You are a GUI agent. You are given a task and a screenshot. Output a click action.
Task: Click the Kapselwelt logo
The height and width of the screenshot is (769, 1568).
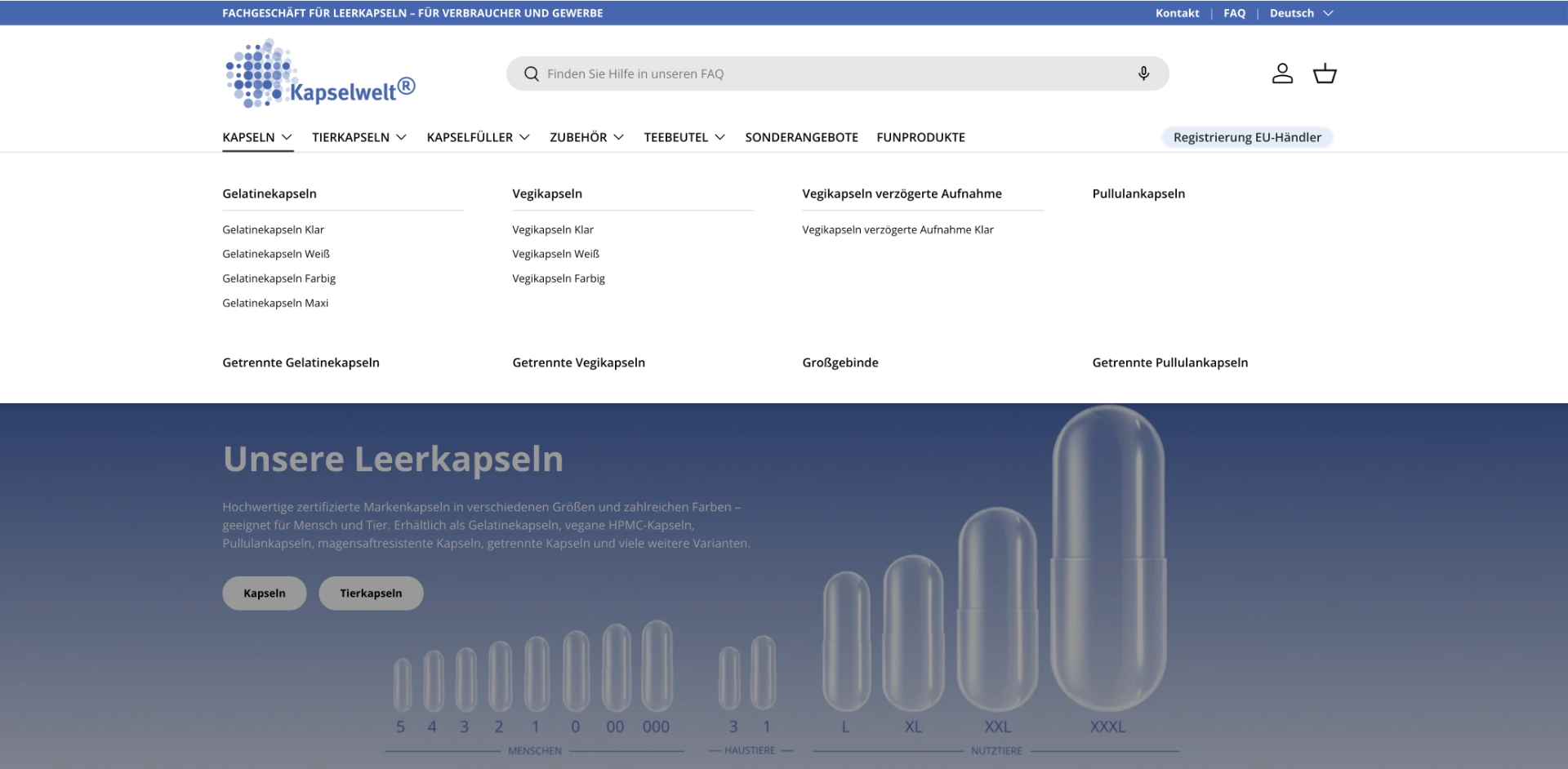(319, 73)
